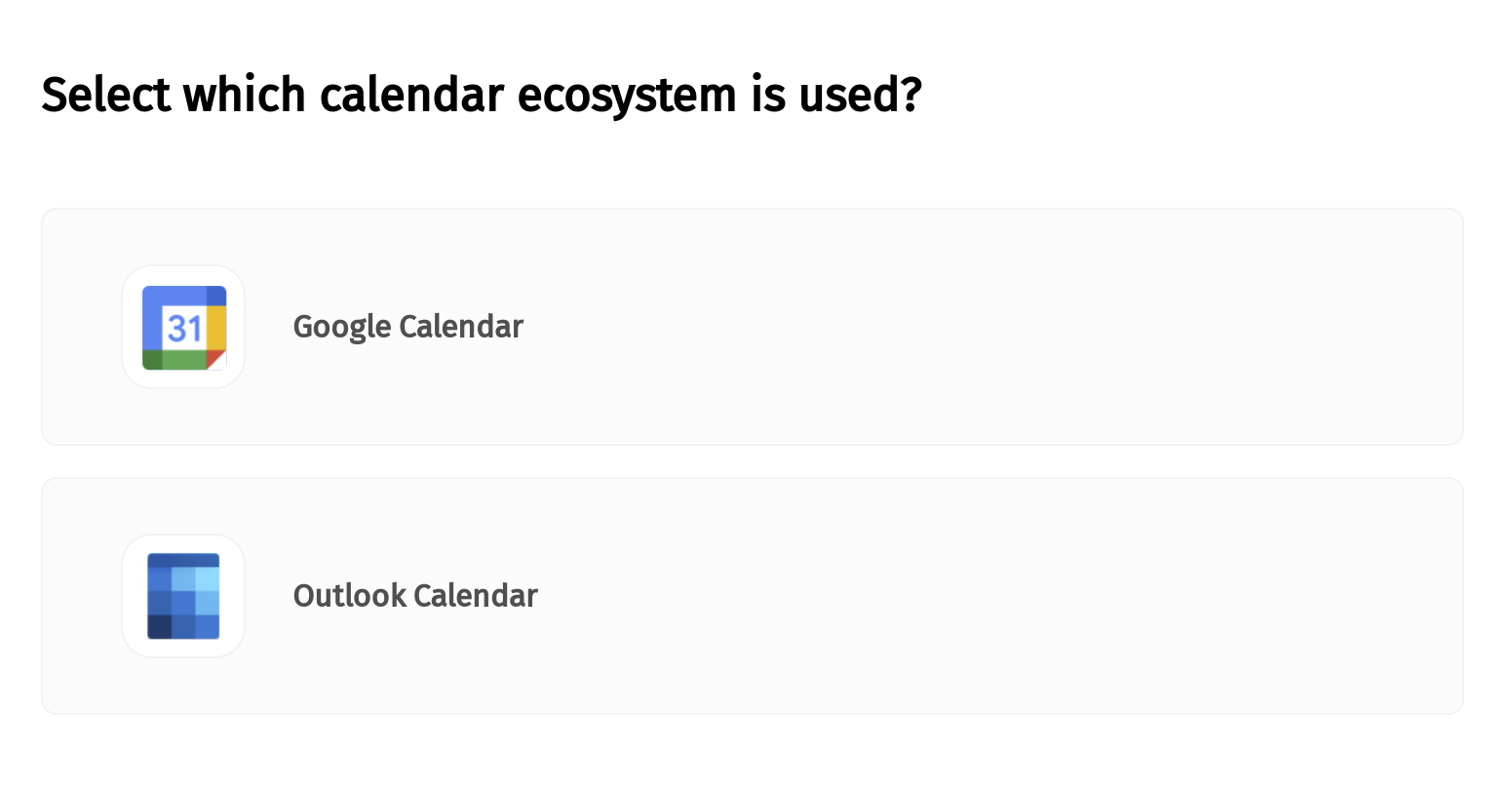Screen dimensions: 1512x793
Task: Click the word "ecosystem" in the heading
Action: click(x=627, y=95)
